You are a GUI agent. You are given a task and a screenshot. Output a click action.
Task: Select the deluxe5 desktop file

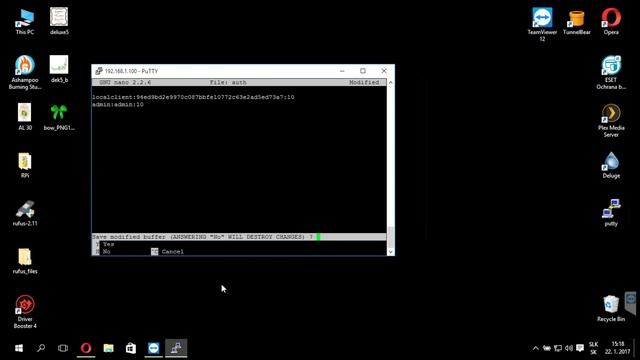tap(59, 21)
